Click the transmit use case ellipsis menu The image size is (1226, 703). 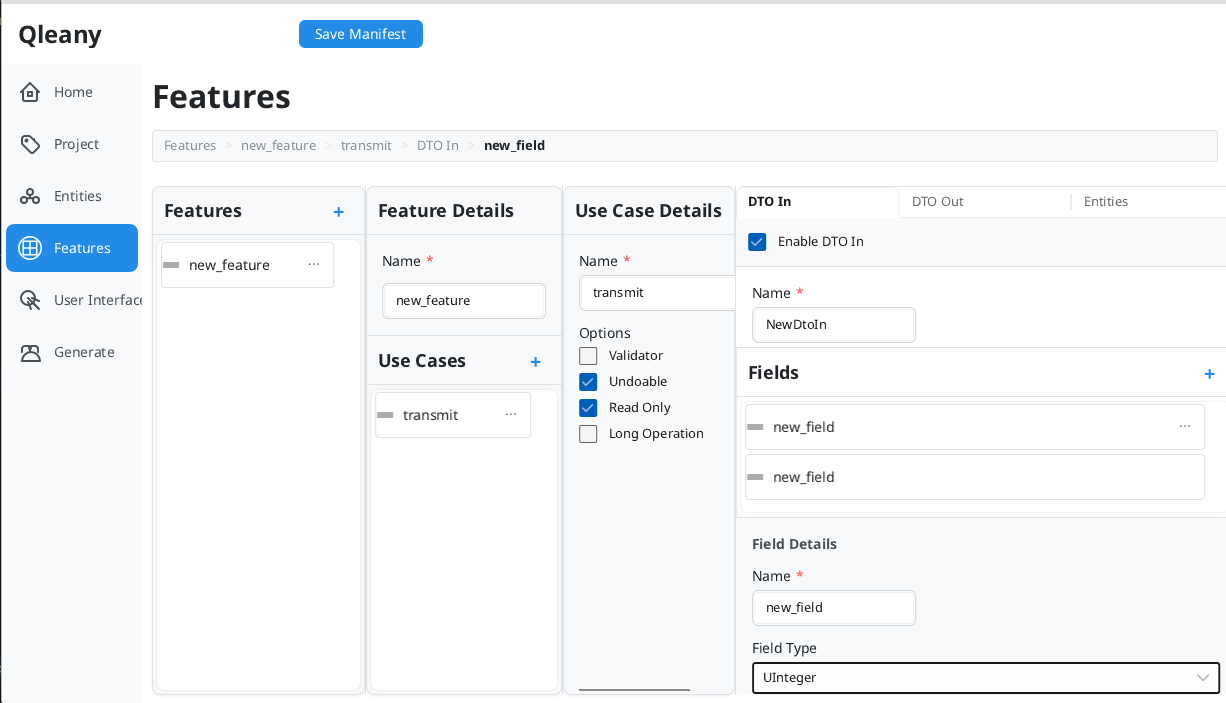(x=511, y=413)
